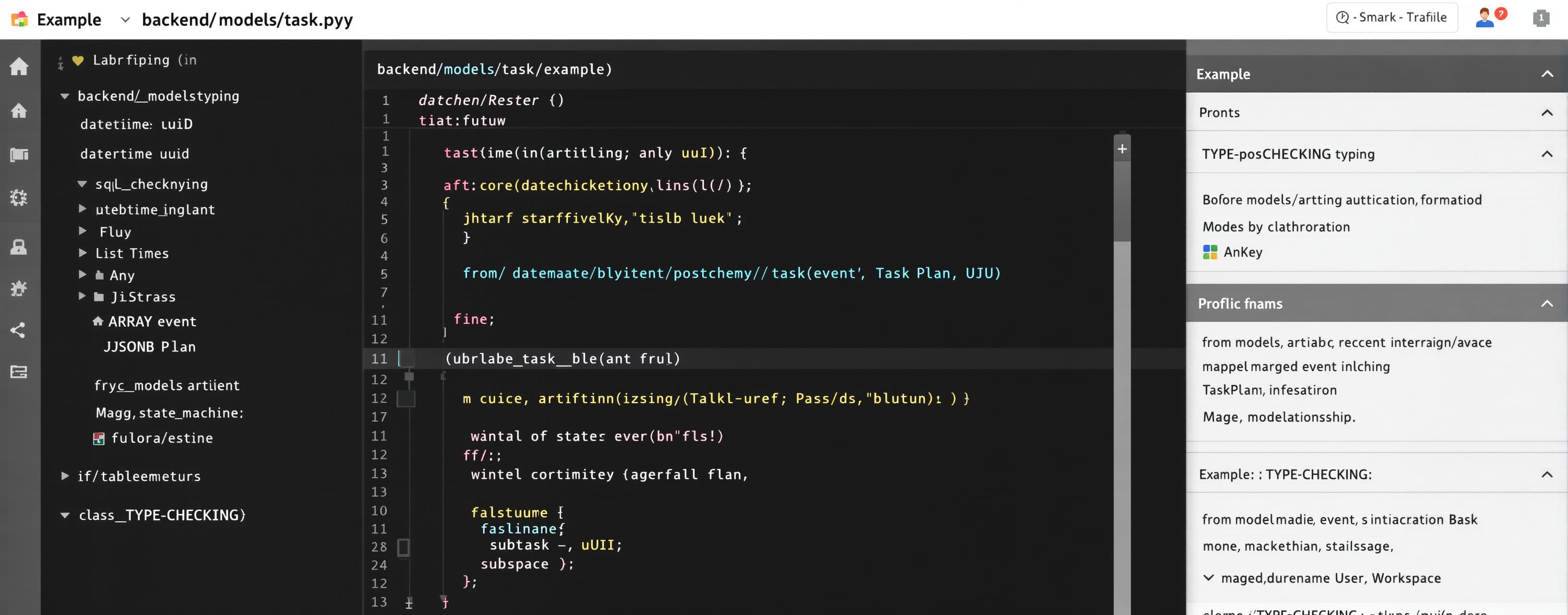Click the app logo next to Example
Screen dimensions: 1568x615
pos(20,20)
